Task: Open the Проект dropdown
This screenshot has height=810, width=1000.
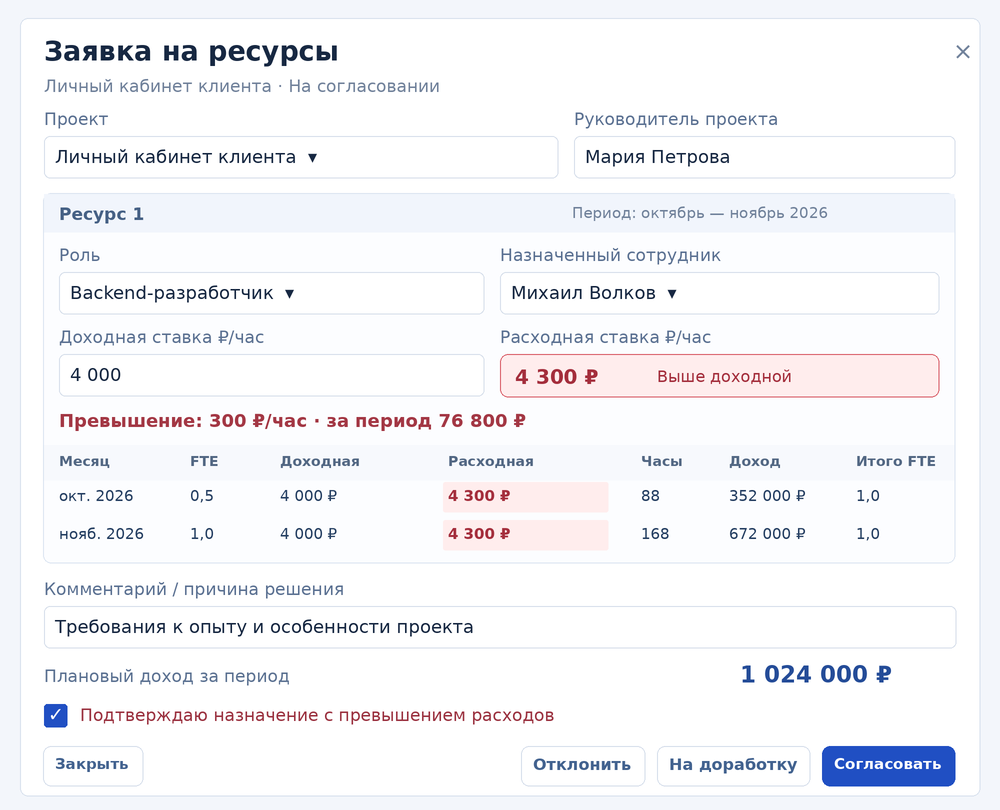Action: (301, 157)
